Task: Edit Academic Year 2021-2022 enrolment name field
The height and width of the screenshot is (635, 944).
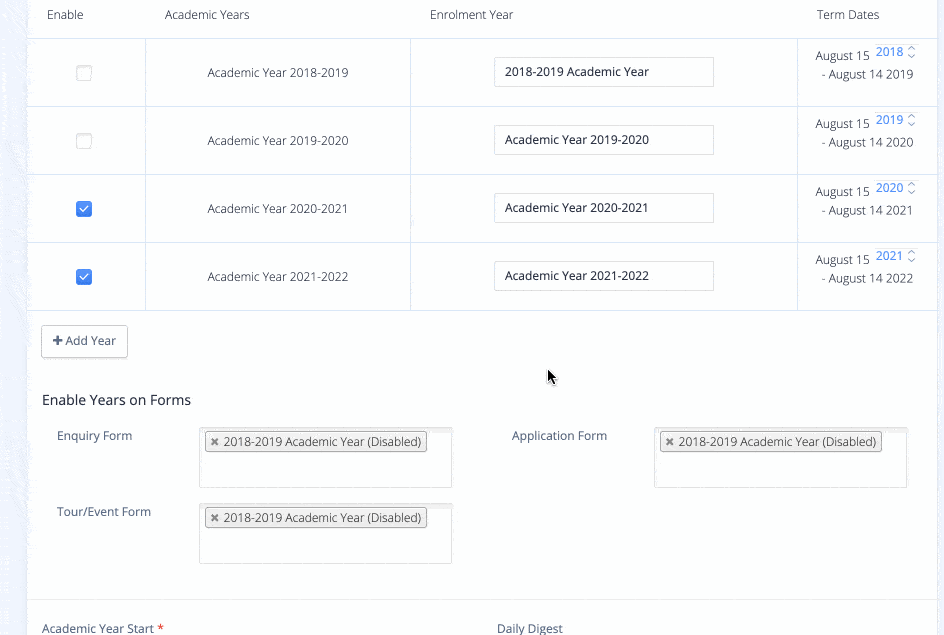Action: 603,276
